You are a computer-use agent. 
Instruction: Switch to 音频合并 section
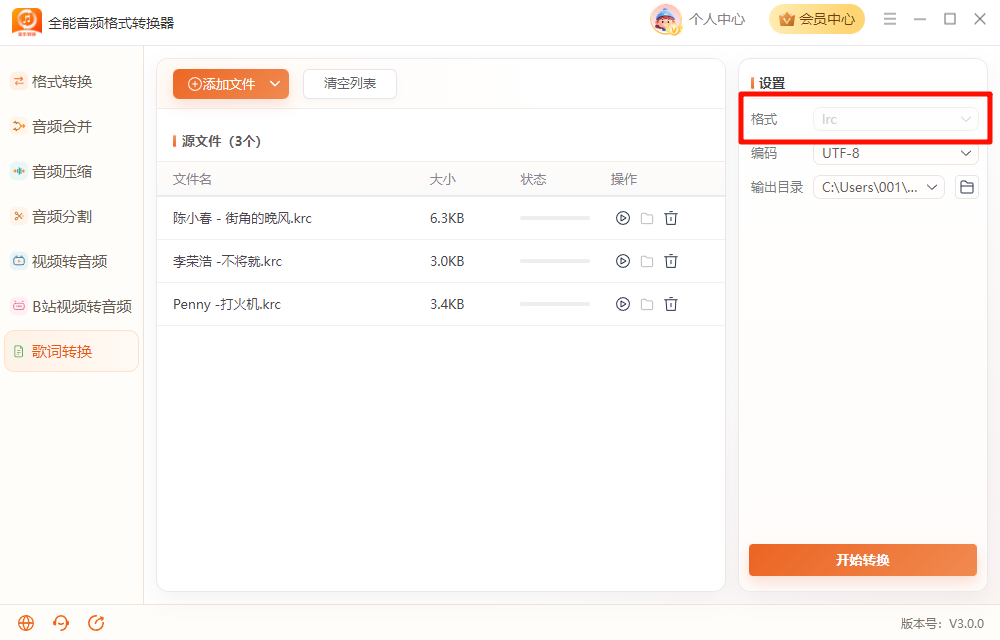[62, 127]
